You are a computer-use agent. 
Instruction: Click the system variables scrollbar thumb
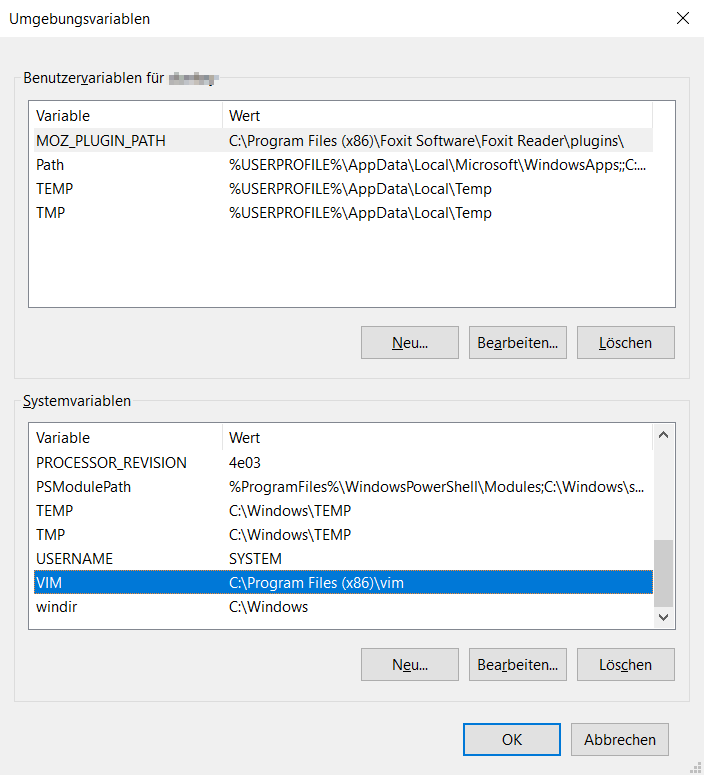click(663, 573)
